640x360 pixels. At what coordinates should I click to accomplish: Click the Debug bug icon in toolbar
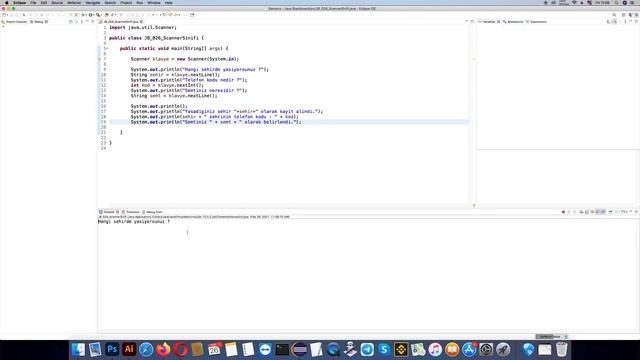click(83, 15)
